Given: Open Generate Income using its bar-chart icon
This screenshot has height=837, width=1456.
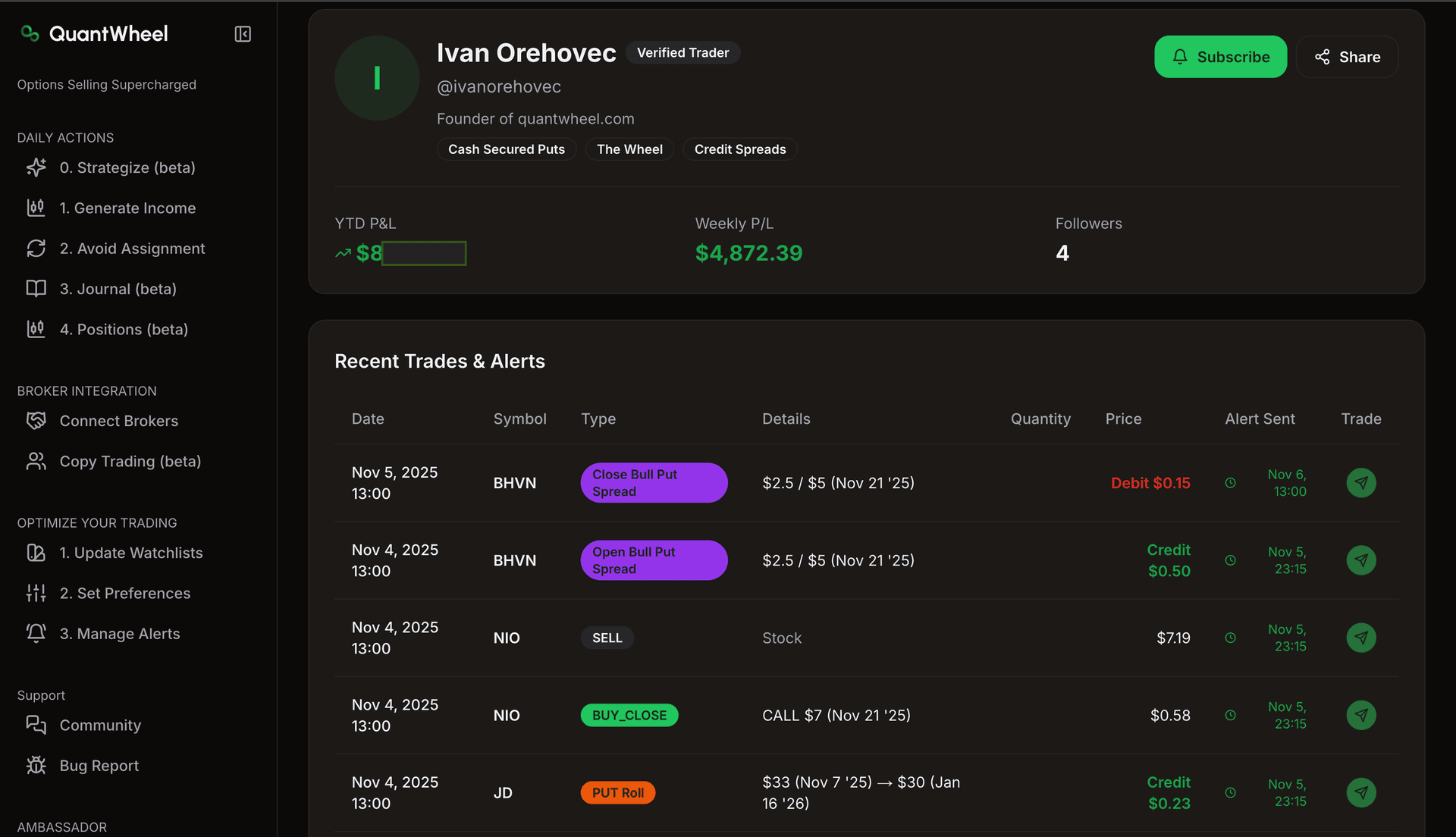Looking at the screenshot, I should 36,208.
